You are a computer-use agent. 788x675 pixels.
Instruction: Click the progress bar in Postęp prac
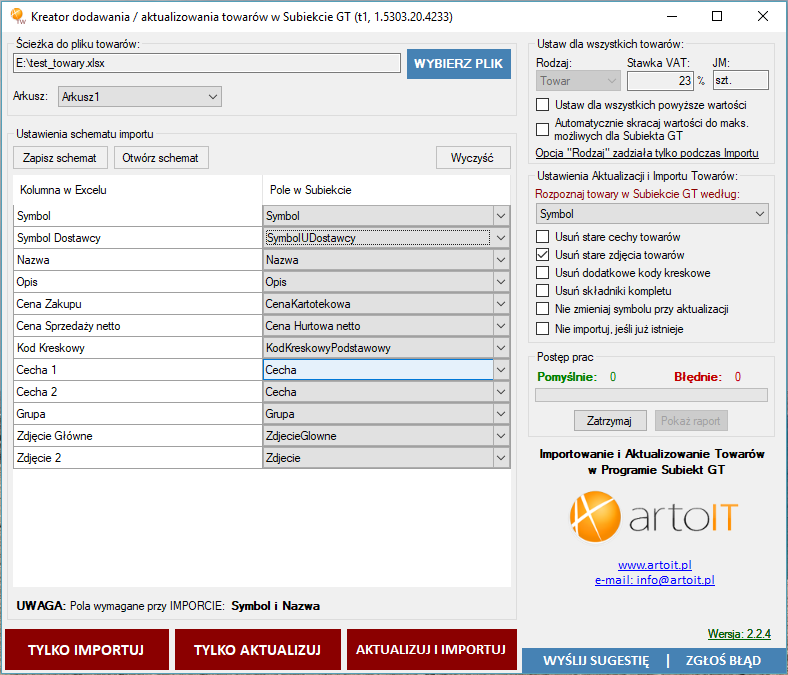coord(651,395)
